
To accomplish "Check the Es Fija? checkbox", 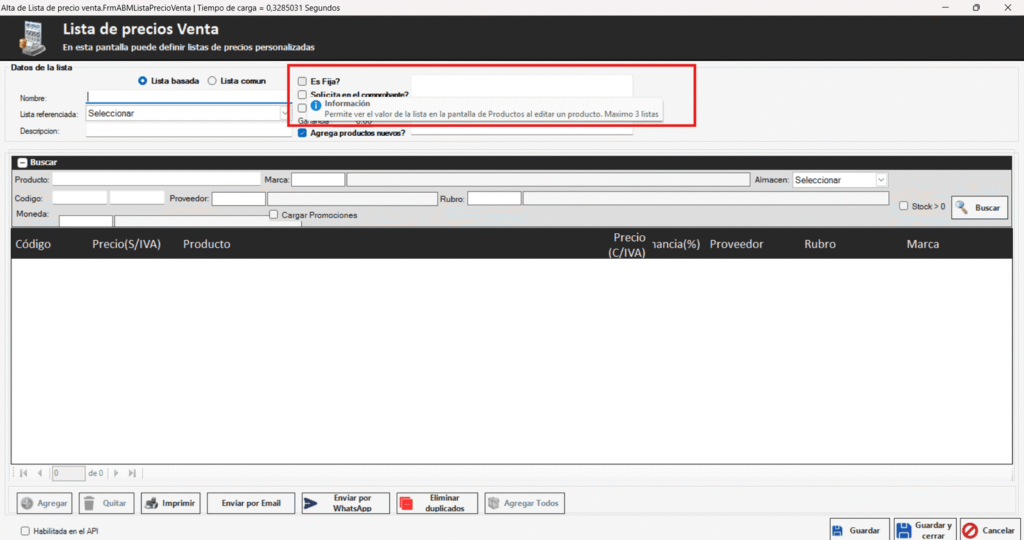I will click(x=303, y=82).
